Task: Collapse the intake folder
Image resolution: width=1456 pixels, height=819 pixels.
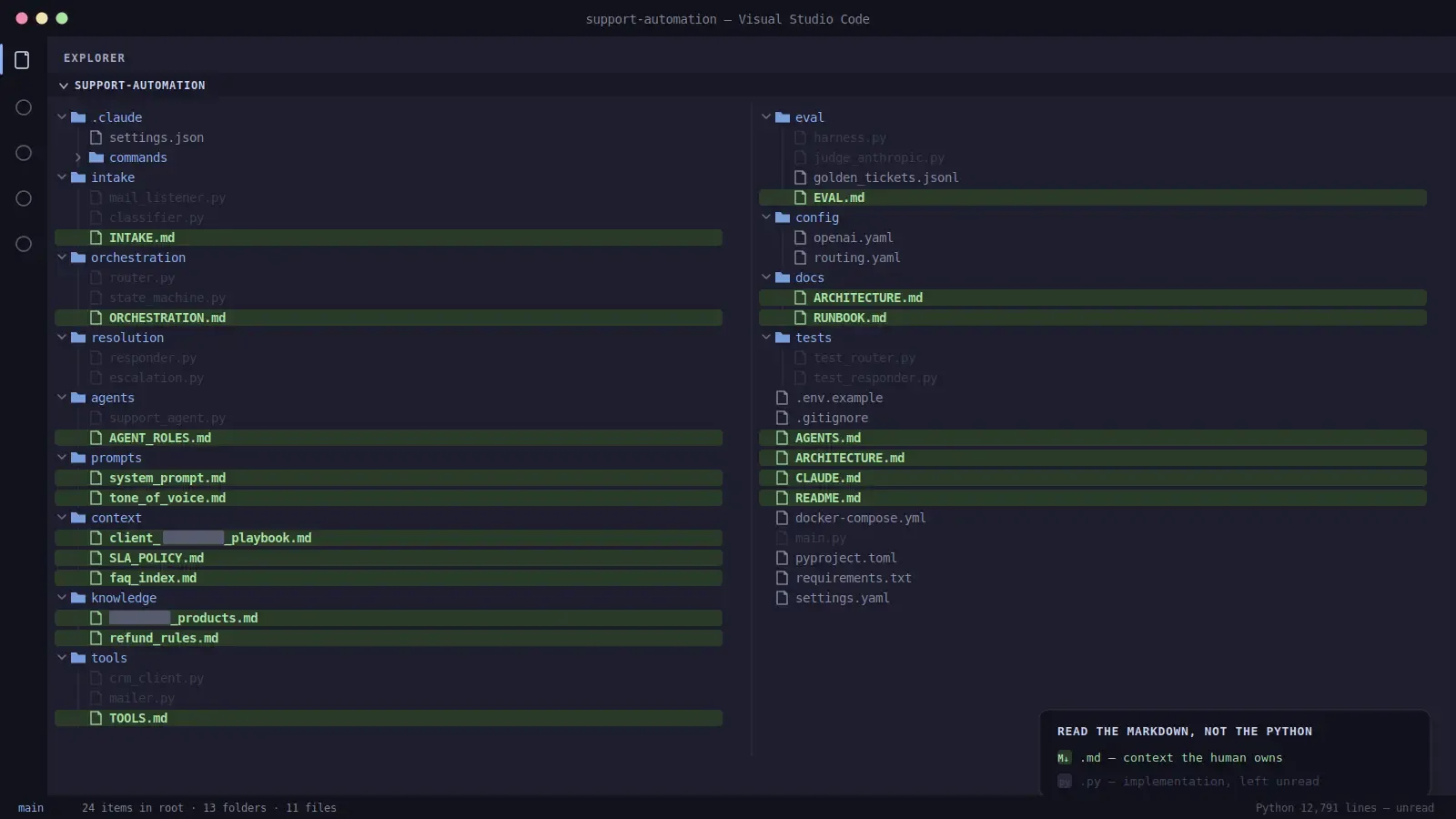Action: coord(62,177)
